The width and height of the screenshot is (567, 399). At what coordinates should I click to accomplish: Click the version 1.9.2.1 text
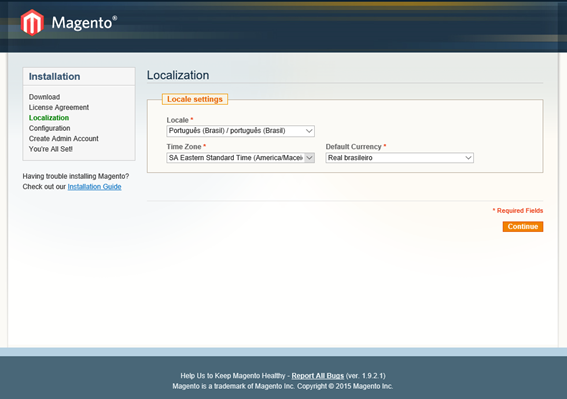366,375
